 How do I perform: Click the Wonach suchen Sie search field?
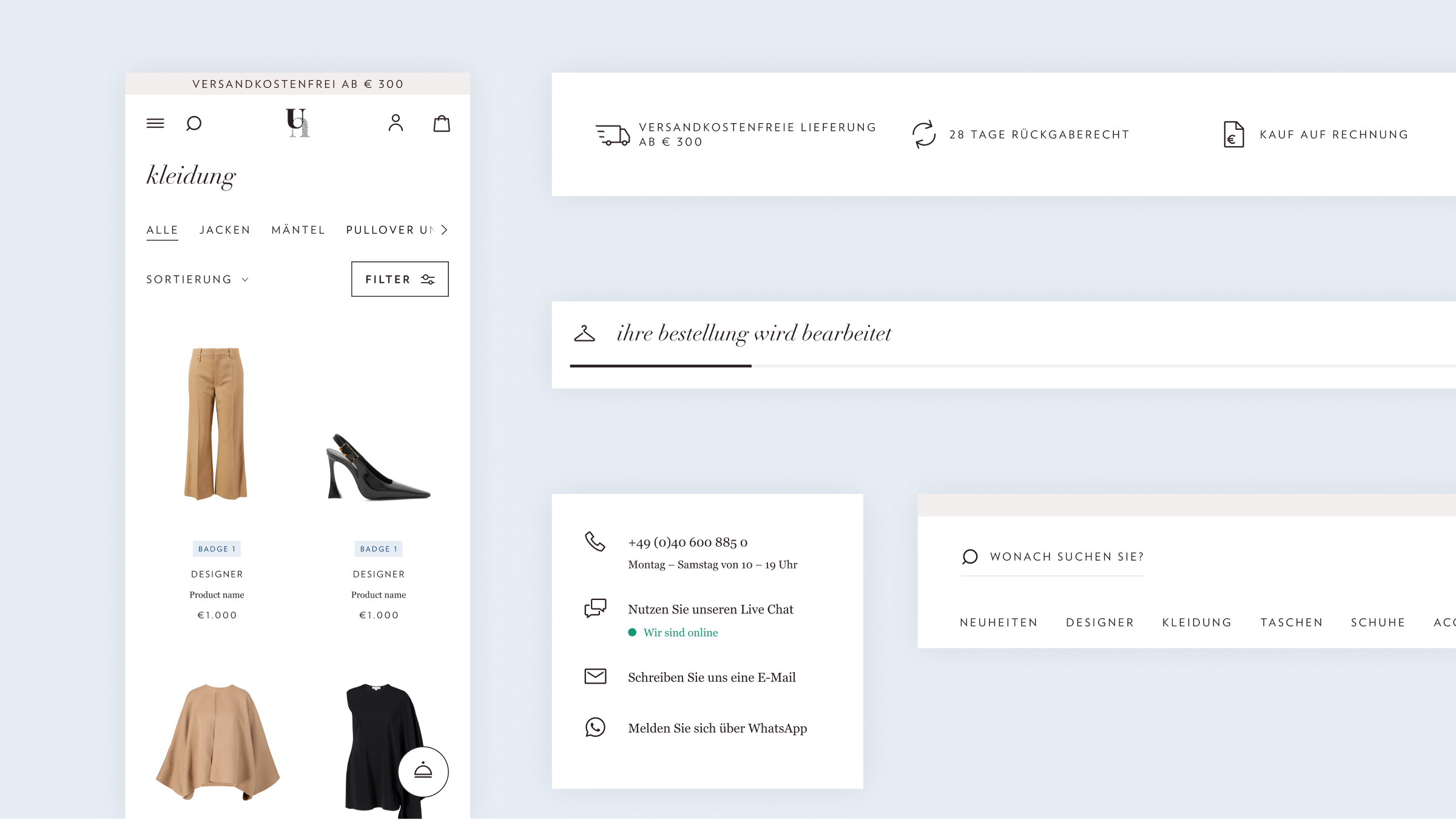tap(1066, 557)
